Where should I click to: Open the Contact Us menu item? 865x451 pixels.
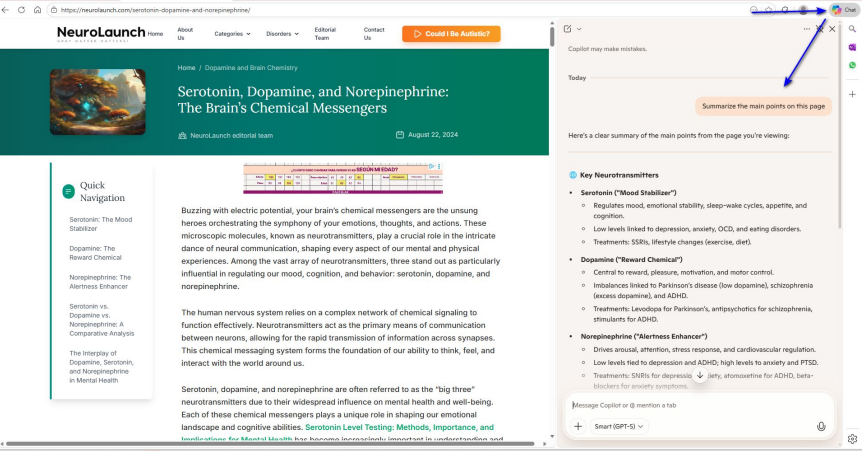click(373, 34)
